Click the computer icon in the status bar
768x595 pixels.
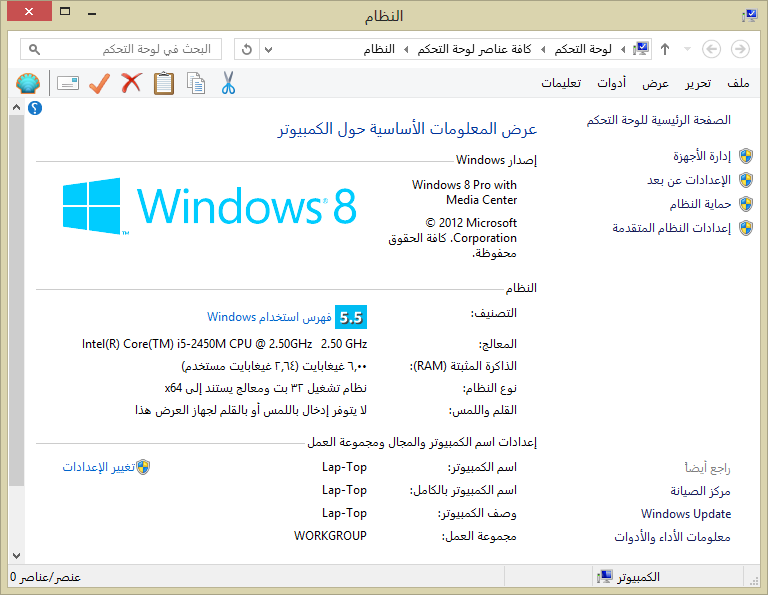tap(604, 576)
